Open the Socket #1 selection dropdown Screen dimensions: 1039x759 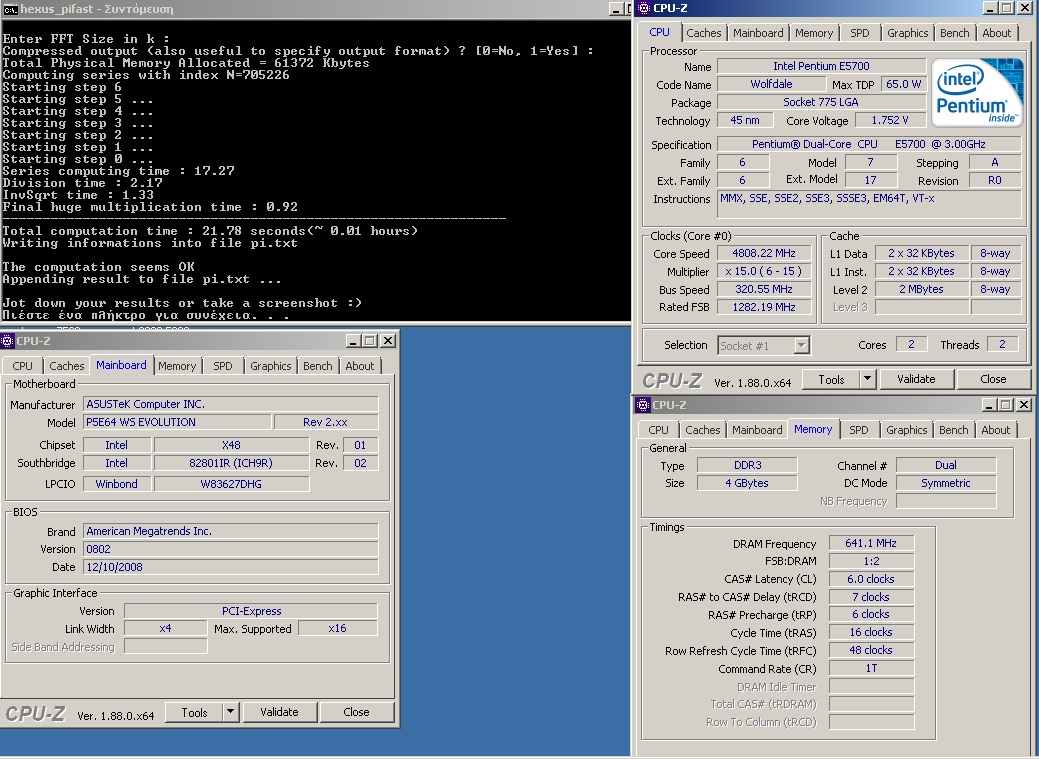tap(801, 345)
